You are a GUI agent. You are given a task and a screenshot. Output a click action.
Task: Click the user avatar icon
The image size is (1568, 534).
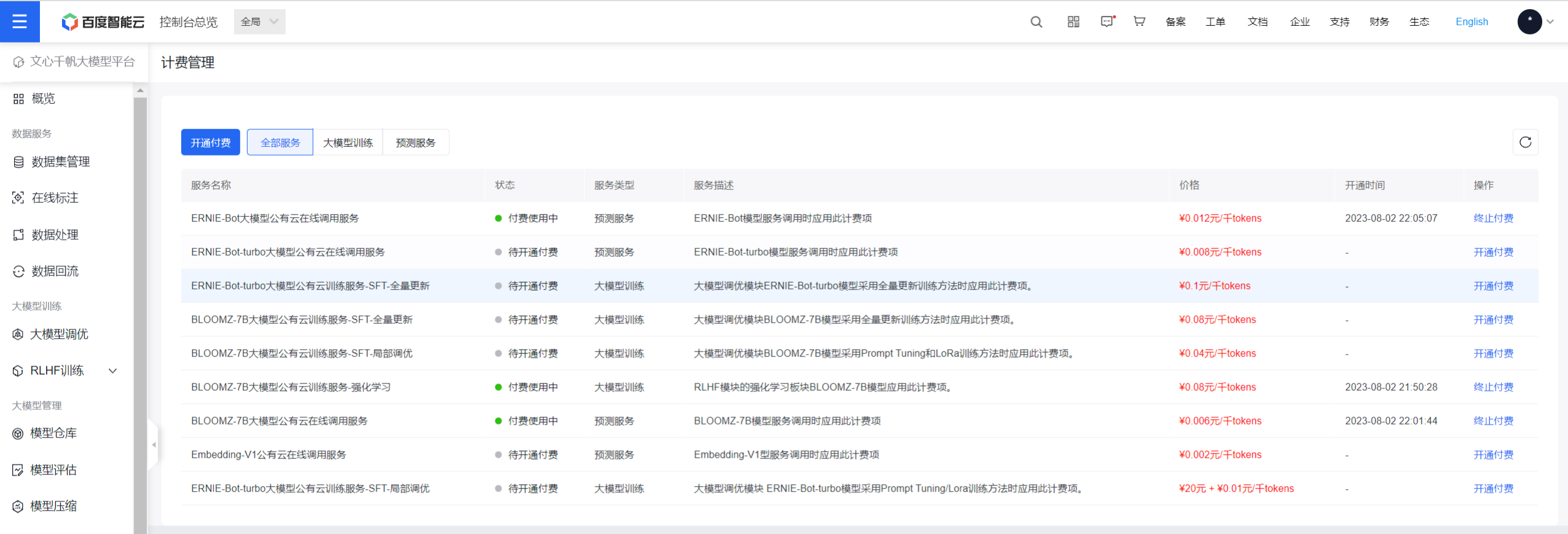pos(1529,22)
